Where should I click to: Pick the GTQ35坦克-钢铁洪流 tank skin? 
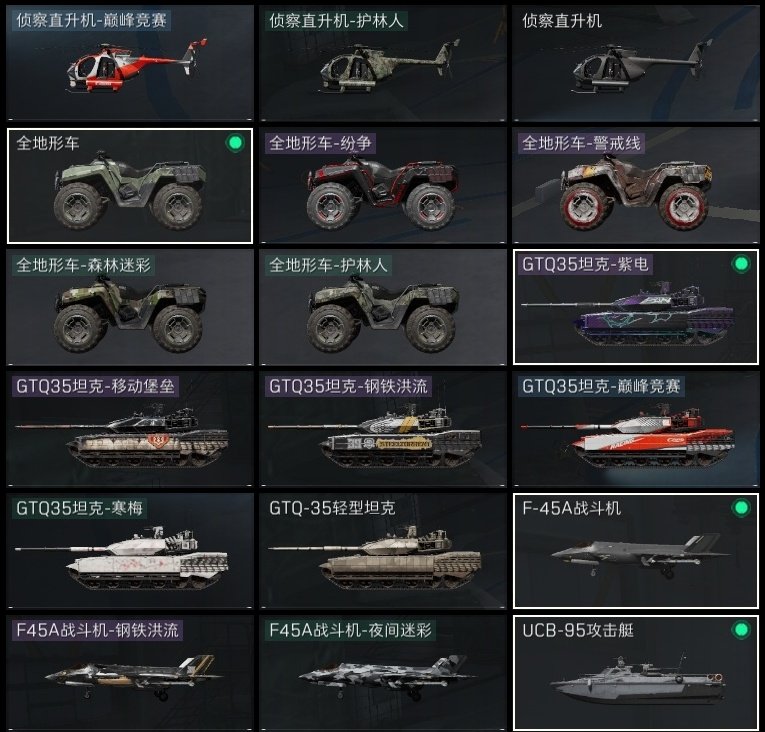point(383,429)
